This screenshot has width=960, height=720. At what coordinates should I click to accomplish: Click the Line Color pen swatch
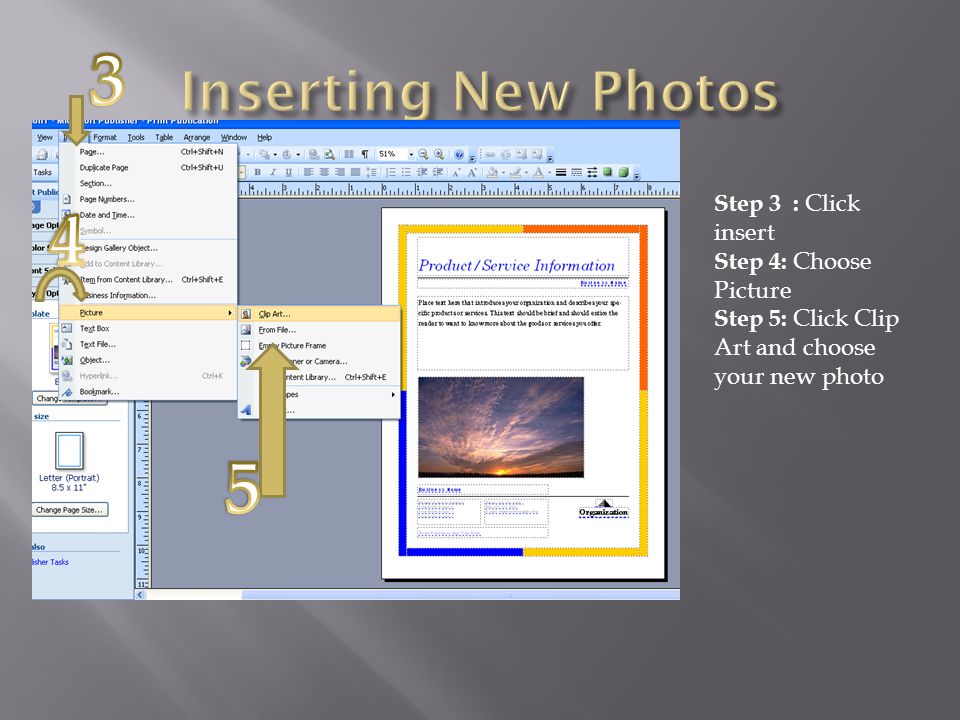[516, 172]
